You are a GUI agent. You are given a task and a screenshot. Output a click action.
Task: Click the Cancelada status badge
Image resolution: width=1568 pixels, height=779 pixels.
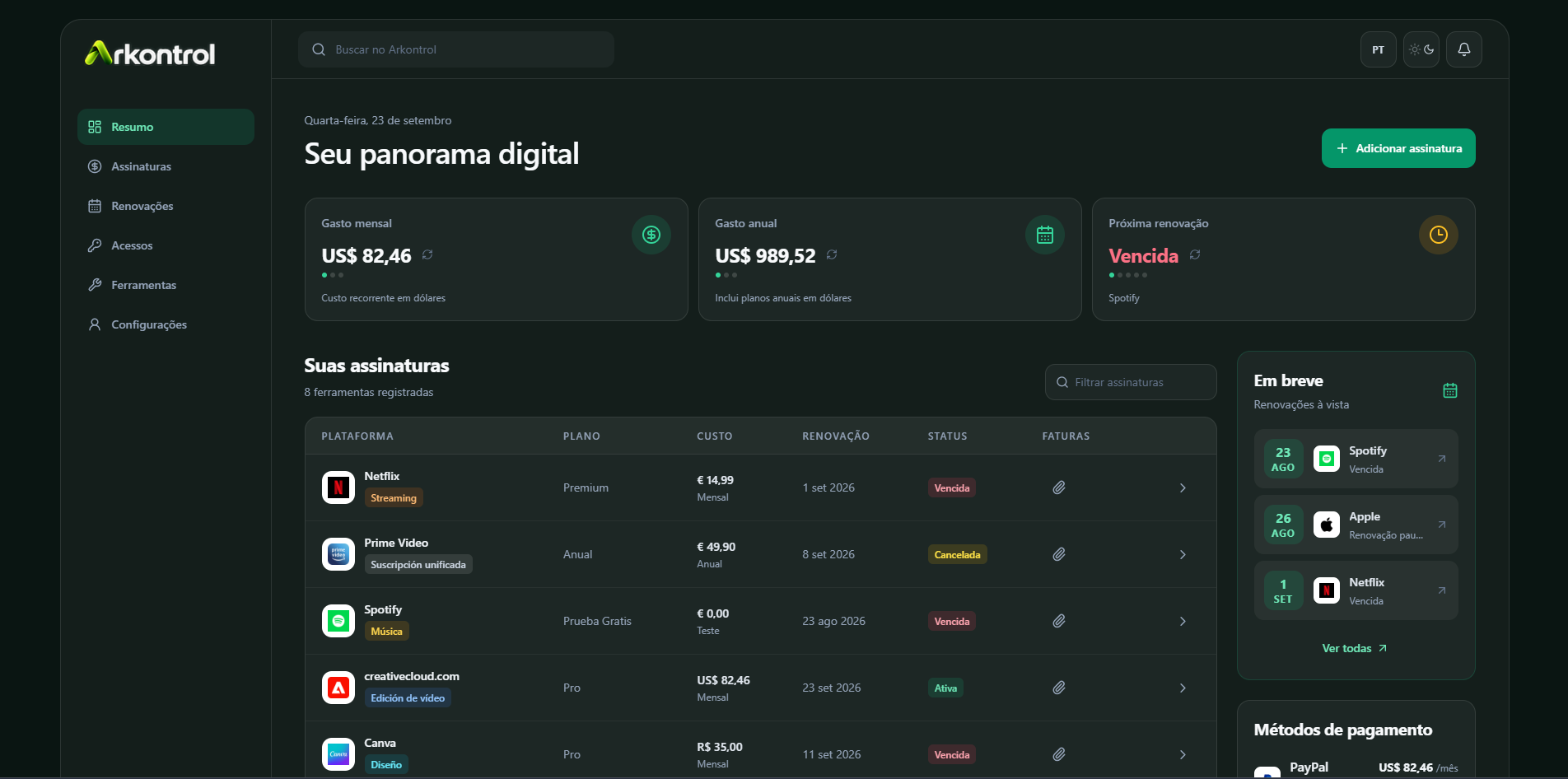[x=957, y=555]
